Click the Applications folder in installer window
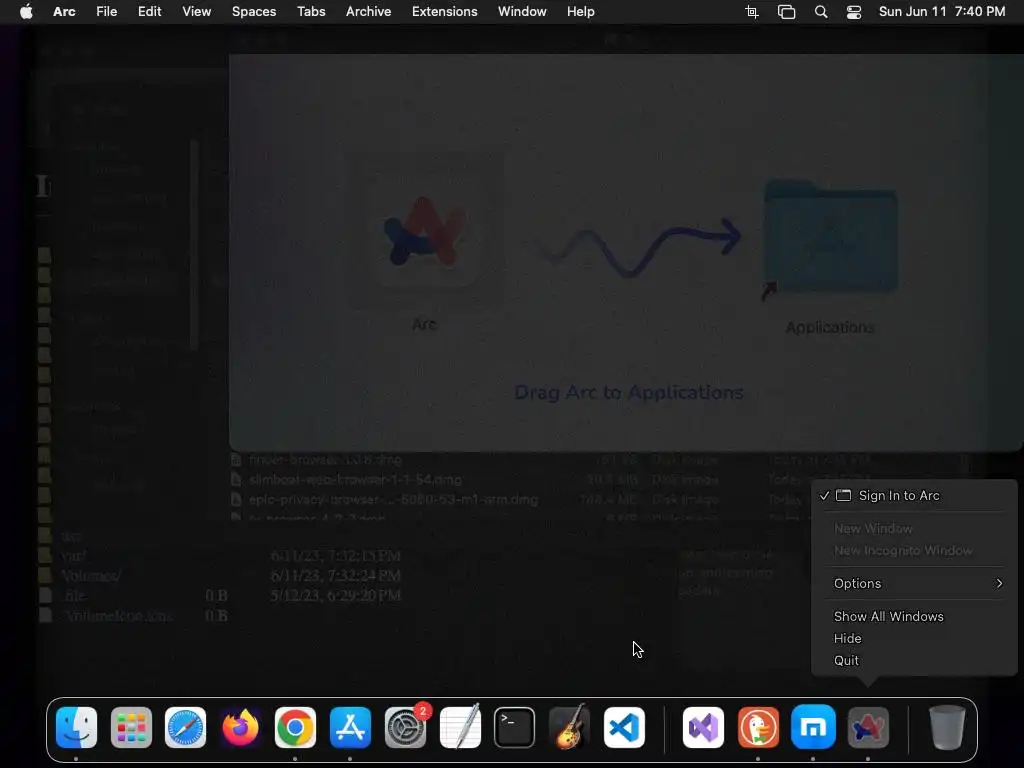The image size is (1024, 768). pyautogui.click(x=830, y=238)
